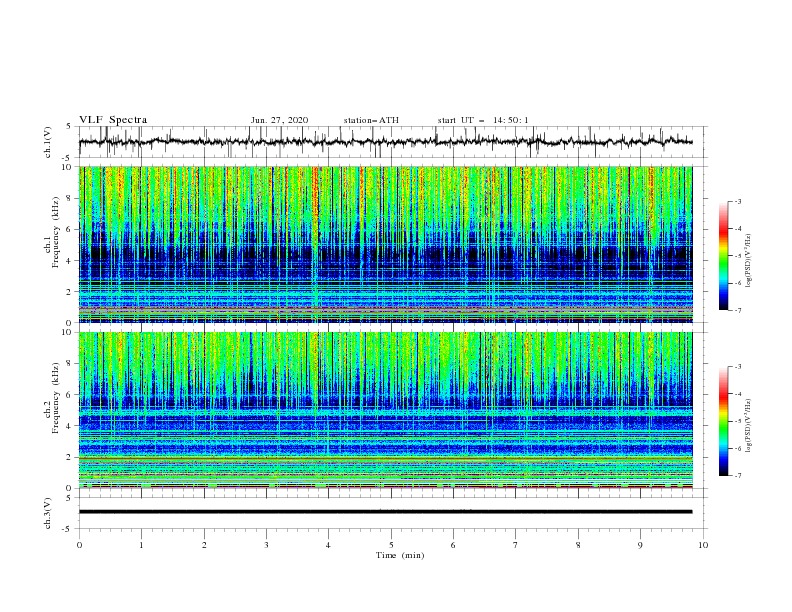This screenshot has width=792, height=612.
Task: Click the 'ch.3(V)' axis label
Action: pyautogui.click(x=48, y=513)
